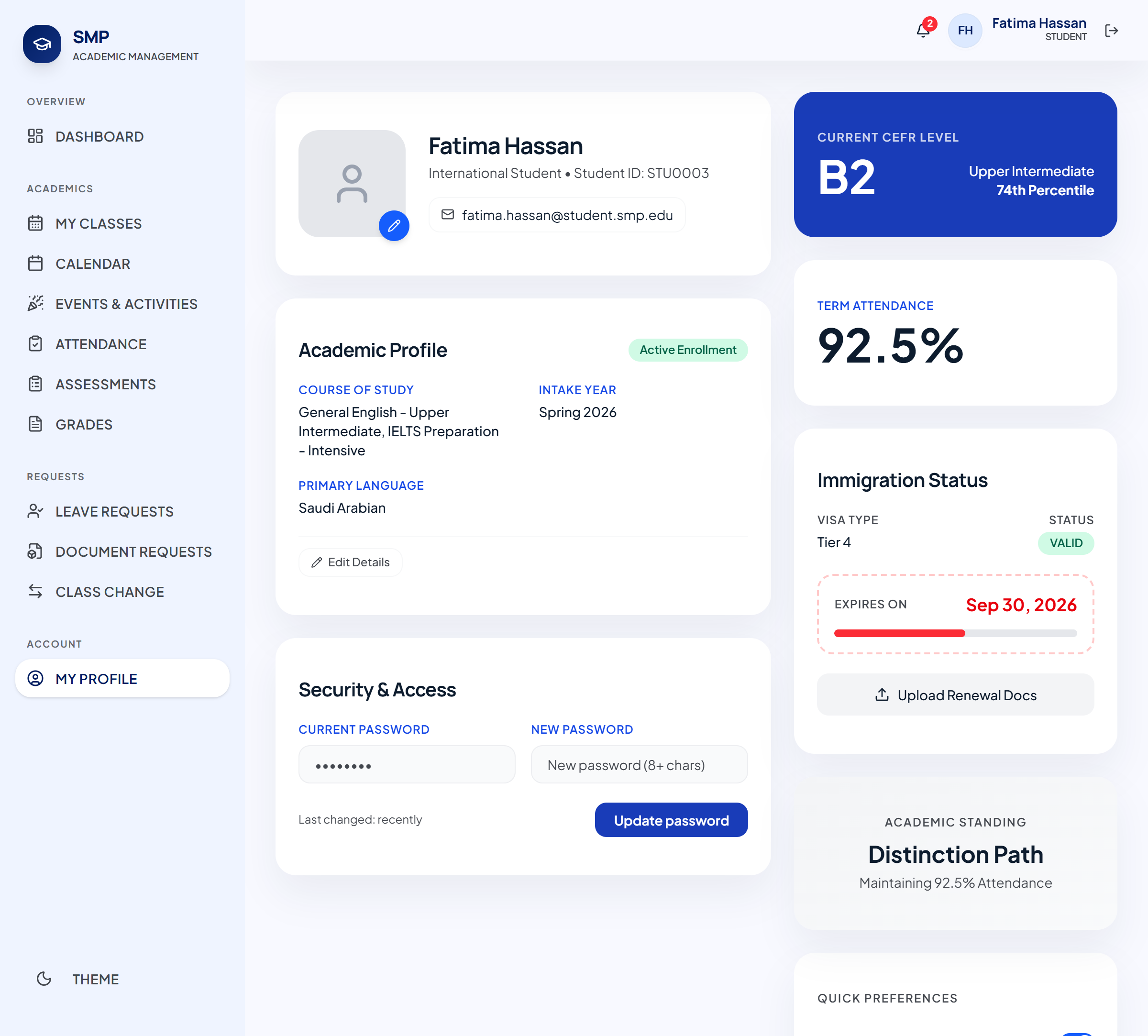Click the VALID status badge
This screenshot has width=1148, height=1036.
pyautogui.click(x=1066, y=543)
